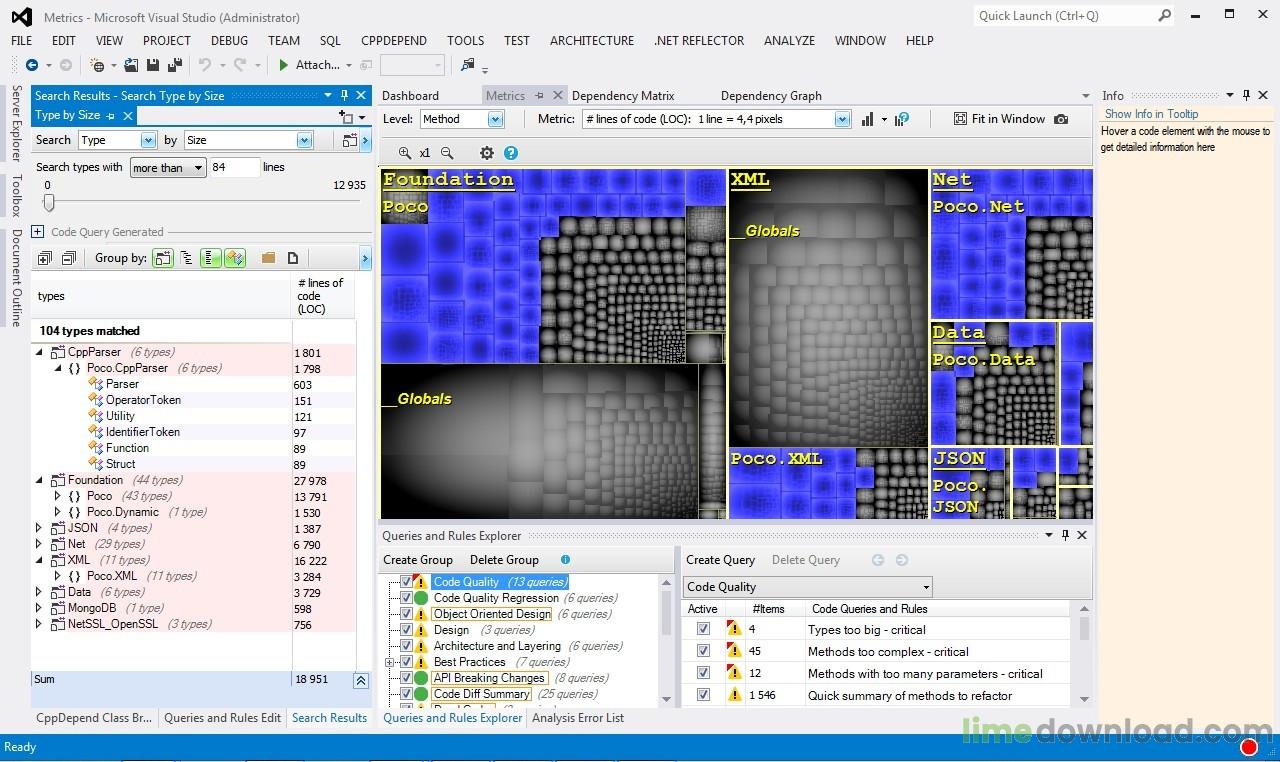Click the Save All toolbar icon

[174, 65]
